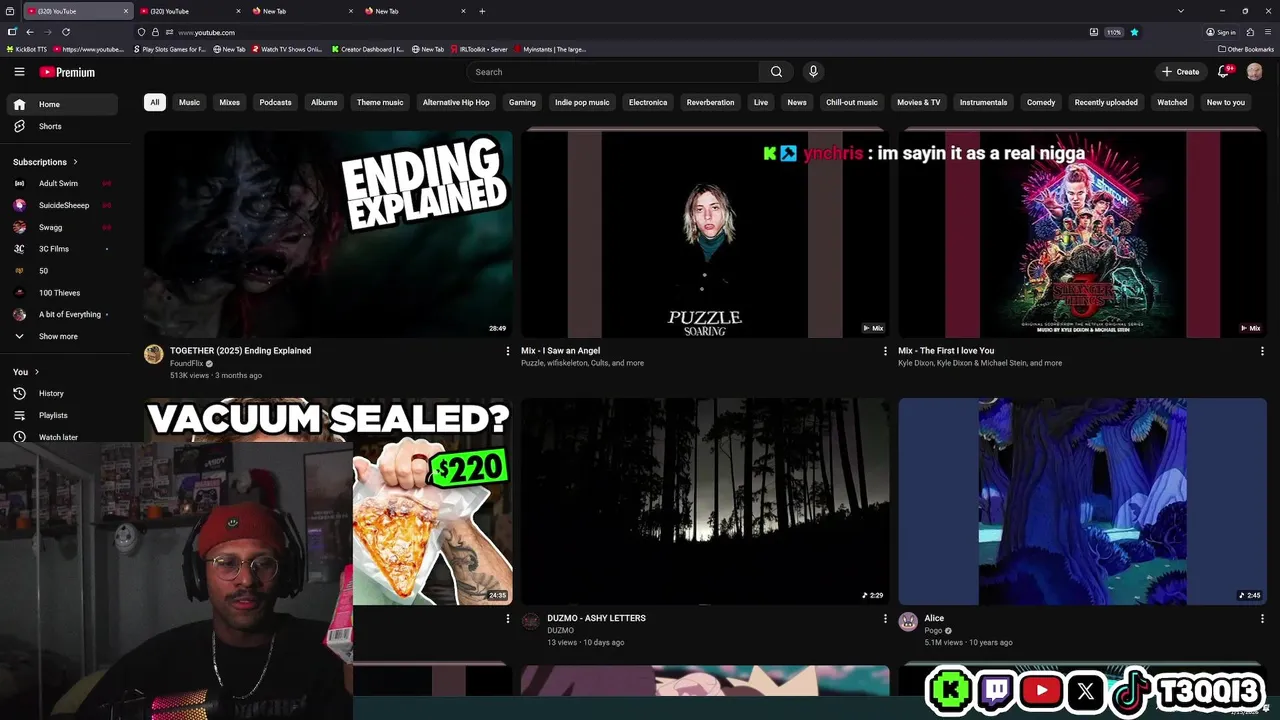Open the list all tabs dropdown arrow

pos(1181,11)
